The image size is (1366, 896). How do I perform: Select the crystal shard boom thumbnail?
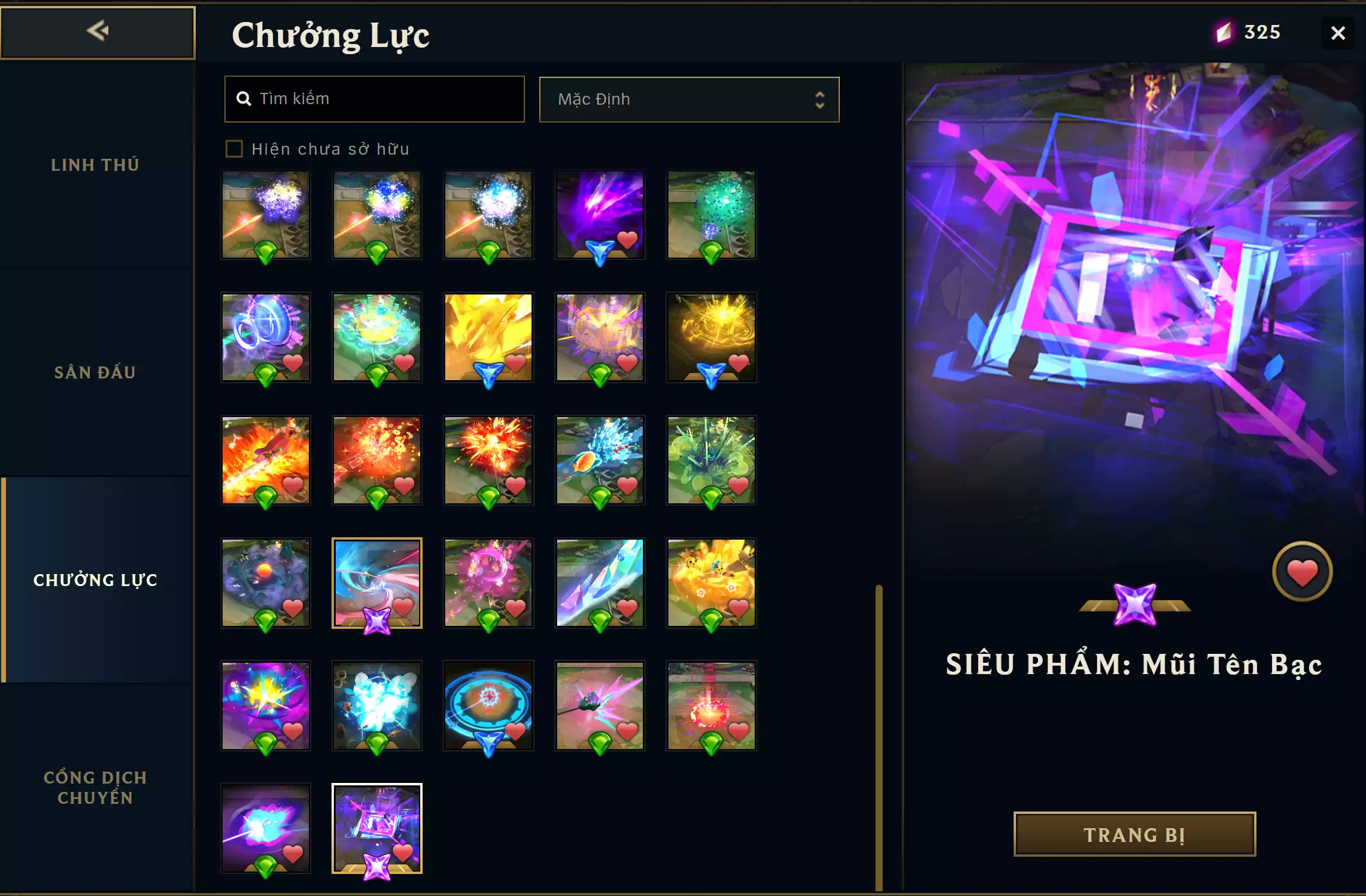coord(600,583)
